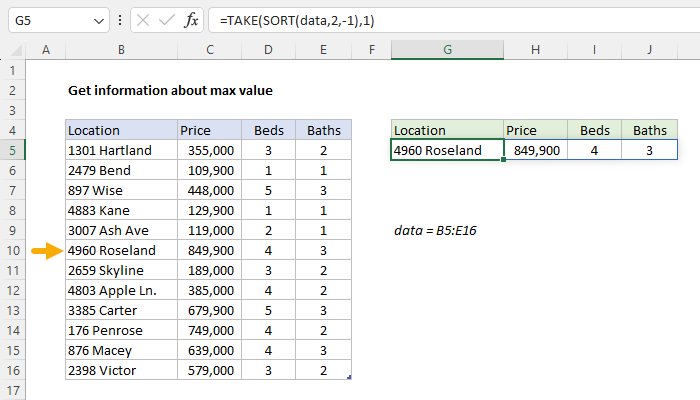Click the 'Price' header in column C
The image size is (700, 400).
click(x=209, y=130)
